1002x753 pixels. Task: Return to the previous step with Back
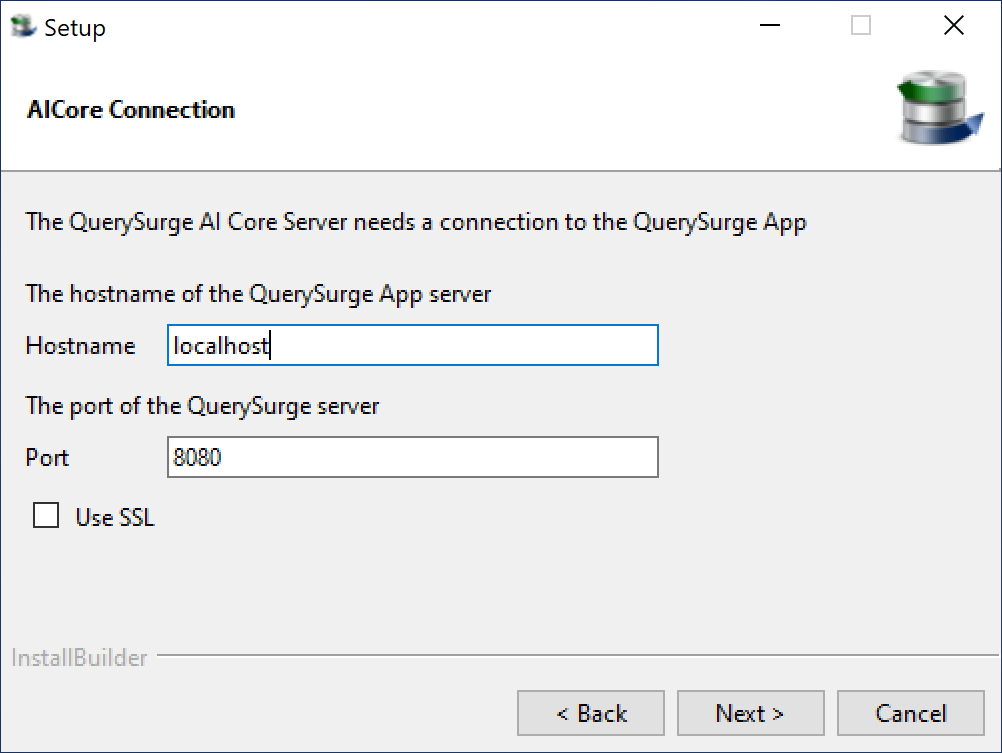(590, 713)
